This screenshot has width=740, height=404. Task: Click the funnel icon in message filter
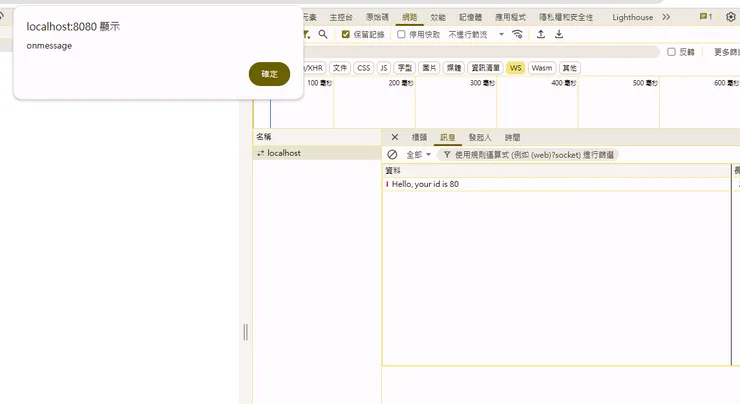coord(446,155)
